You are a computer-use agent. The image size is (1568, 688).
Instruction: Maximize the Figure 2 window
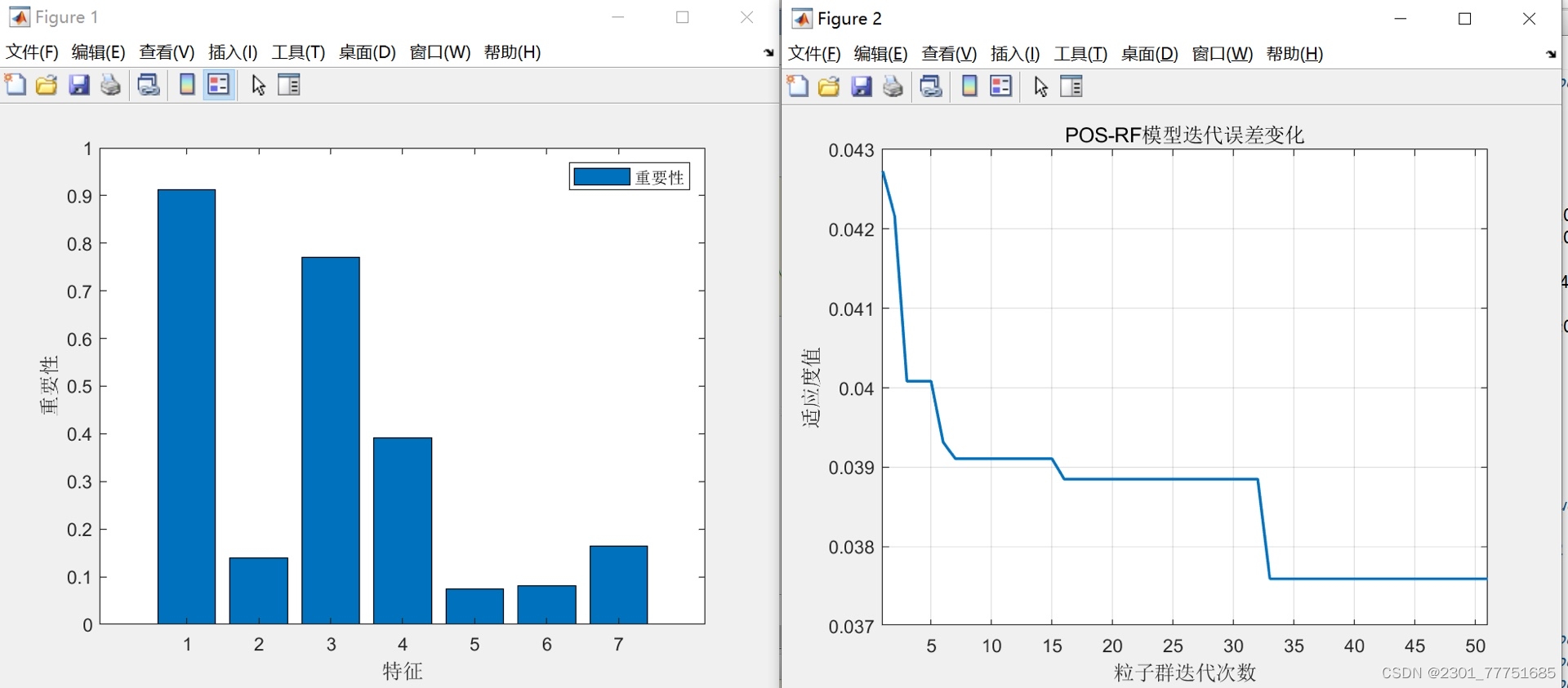coord(1465,19)
